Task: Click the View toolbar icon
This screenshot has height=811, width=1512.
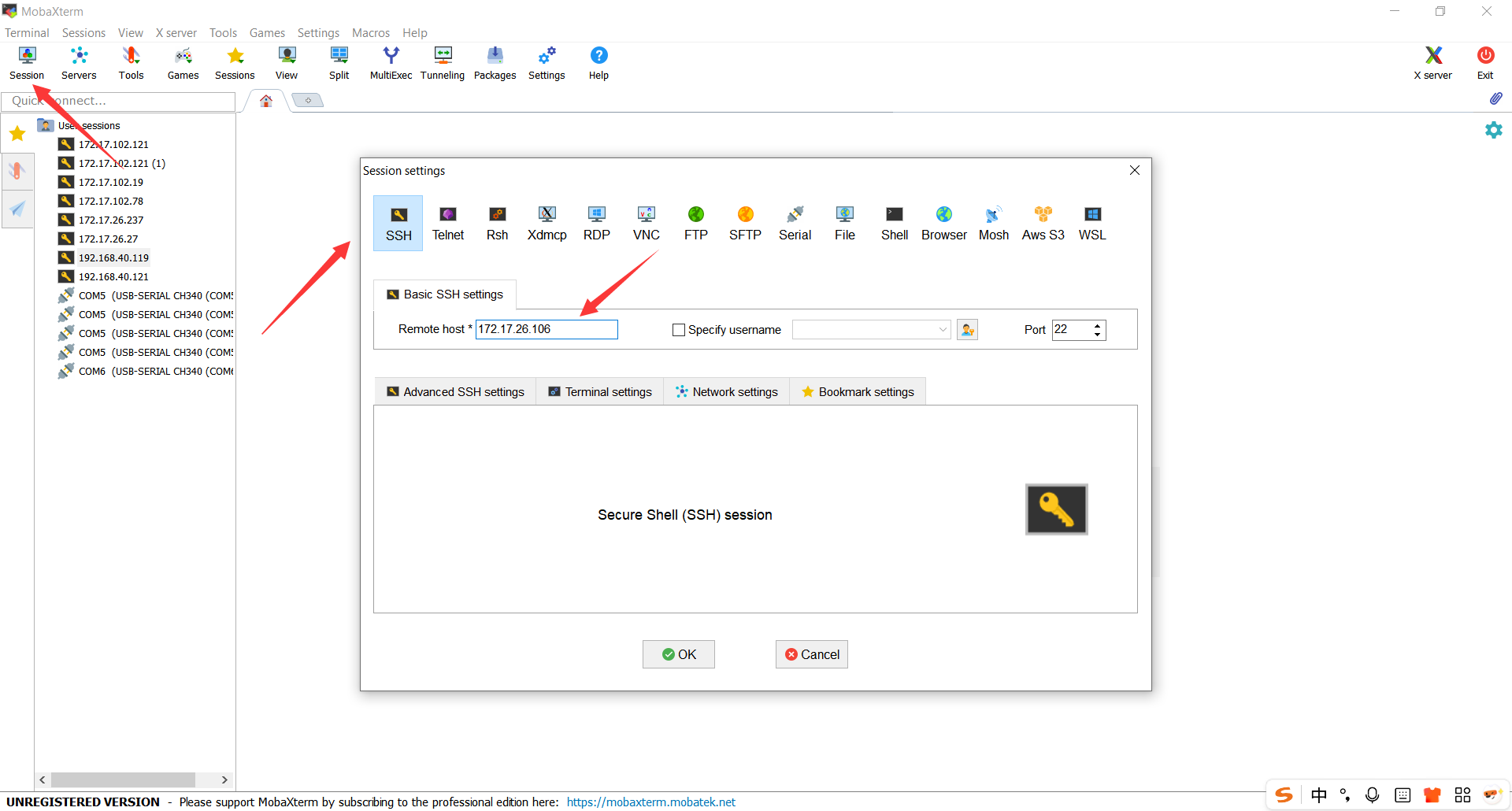Action: click(x=287, y=63)
